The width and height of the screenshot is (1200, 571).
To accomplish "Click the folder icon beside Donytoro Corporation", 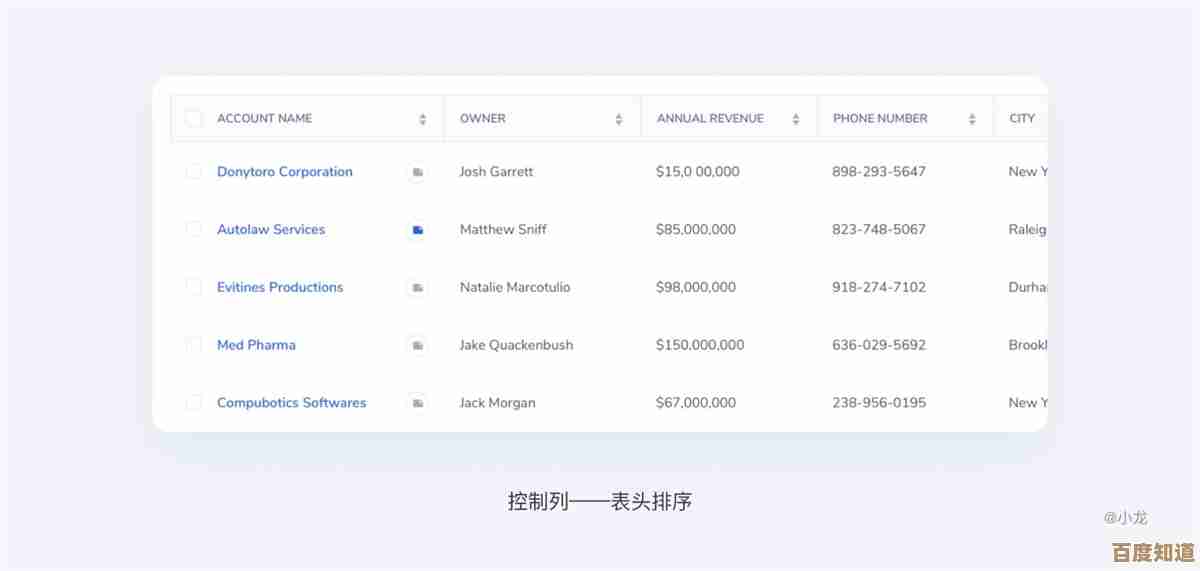I will (x=417, y=172).
